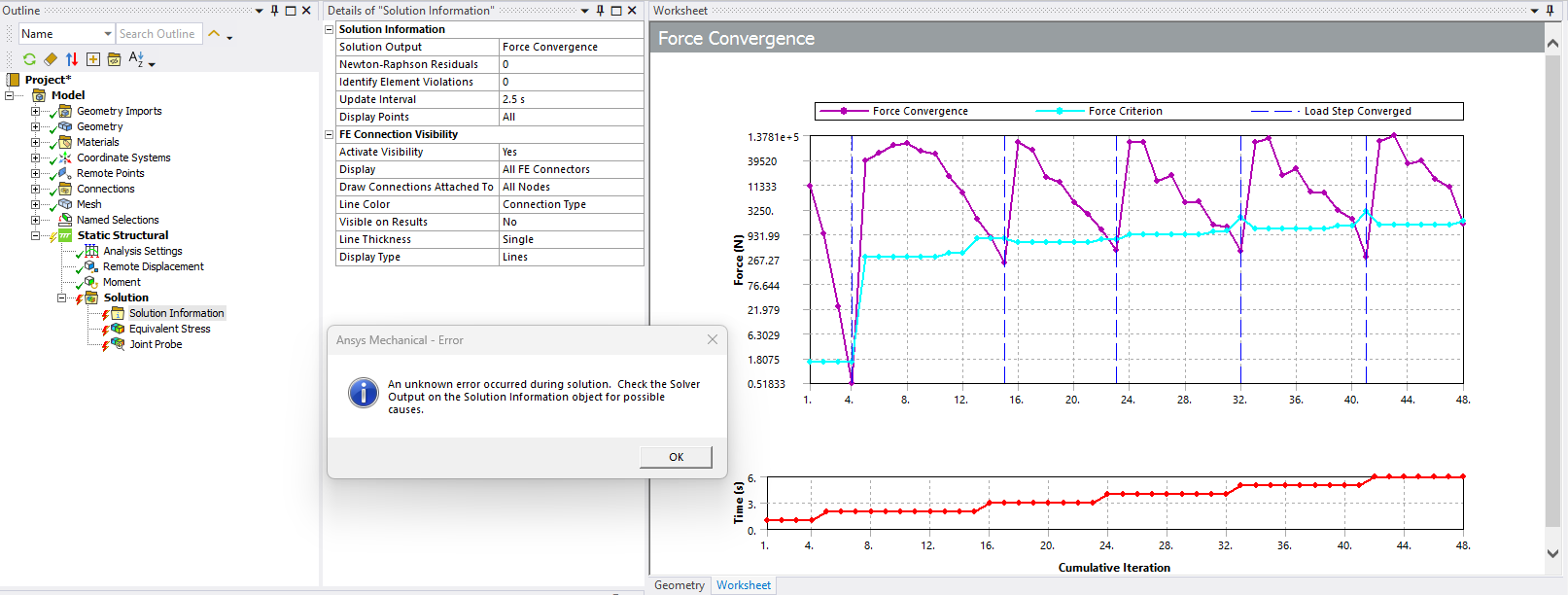Image resolution: width=1568 pixels, height=595 pixels.
Task: Collapse the Solution tree node
Action: coord(62,297)
